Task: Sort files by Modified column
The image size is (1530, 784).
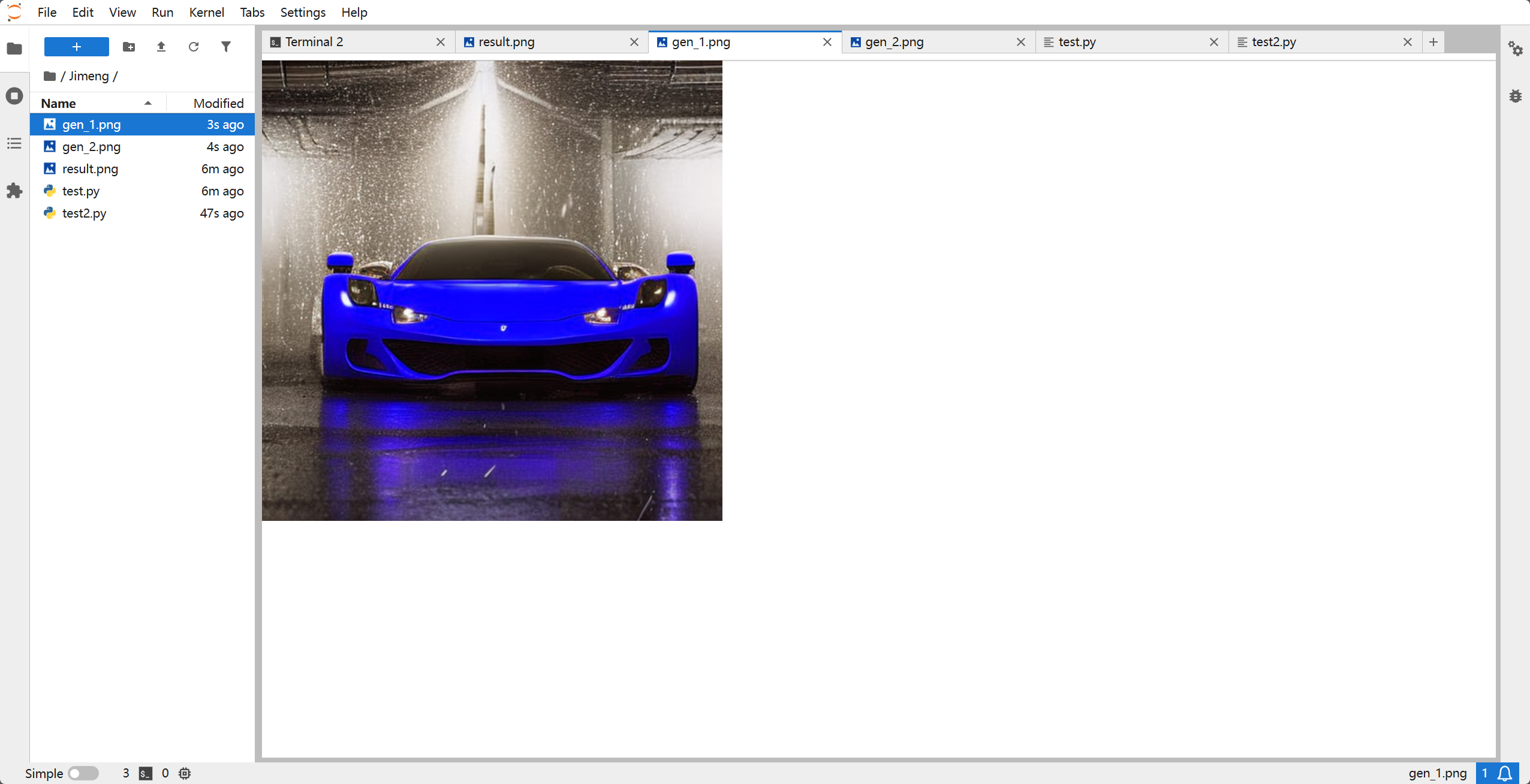Action: pyautogui.click(x=218, y=103)
